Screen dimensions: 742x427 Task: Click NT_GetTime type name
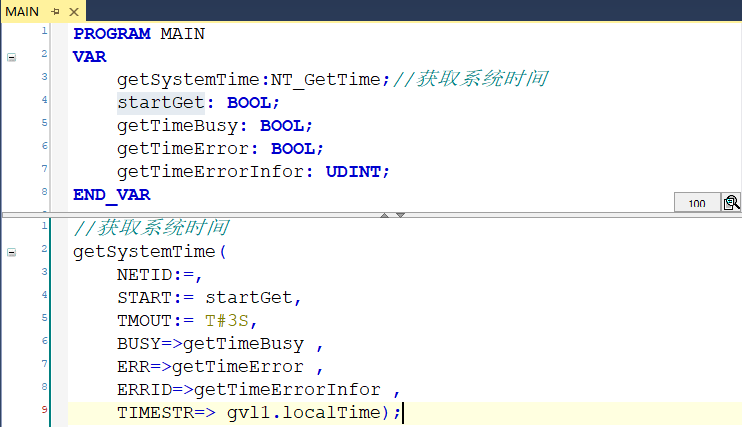[326, 80]
